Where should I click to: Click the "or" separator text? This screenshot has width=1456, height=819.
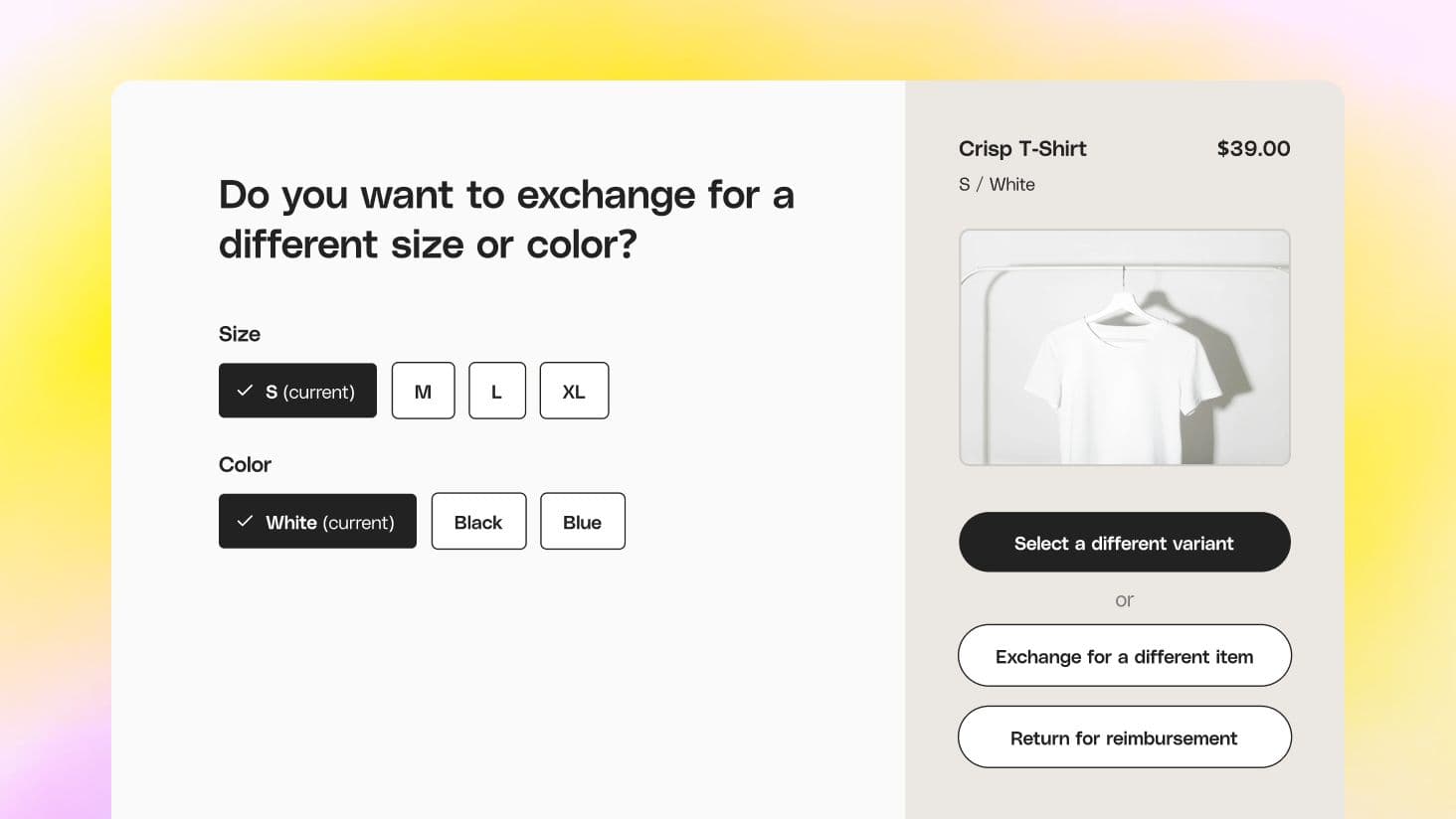(1124, 600)
